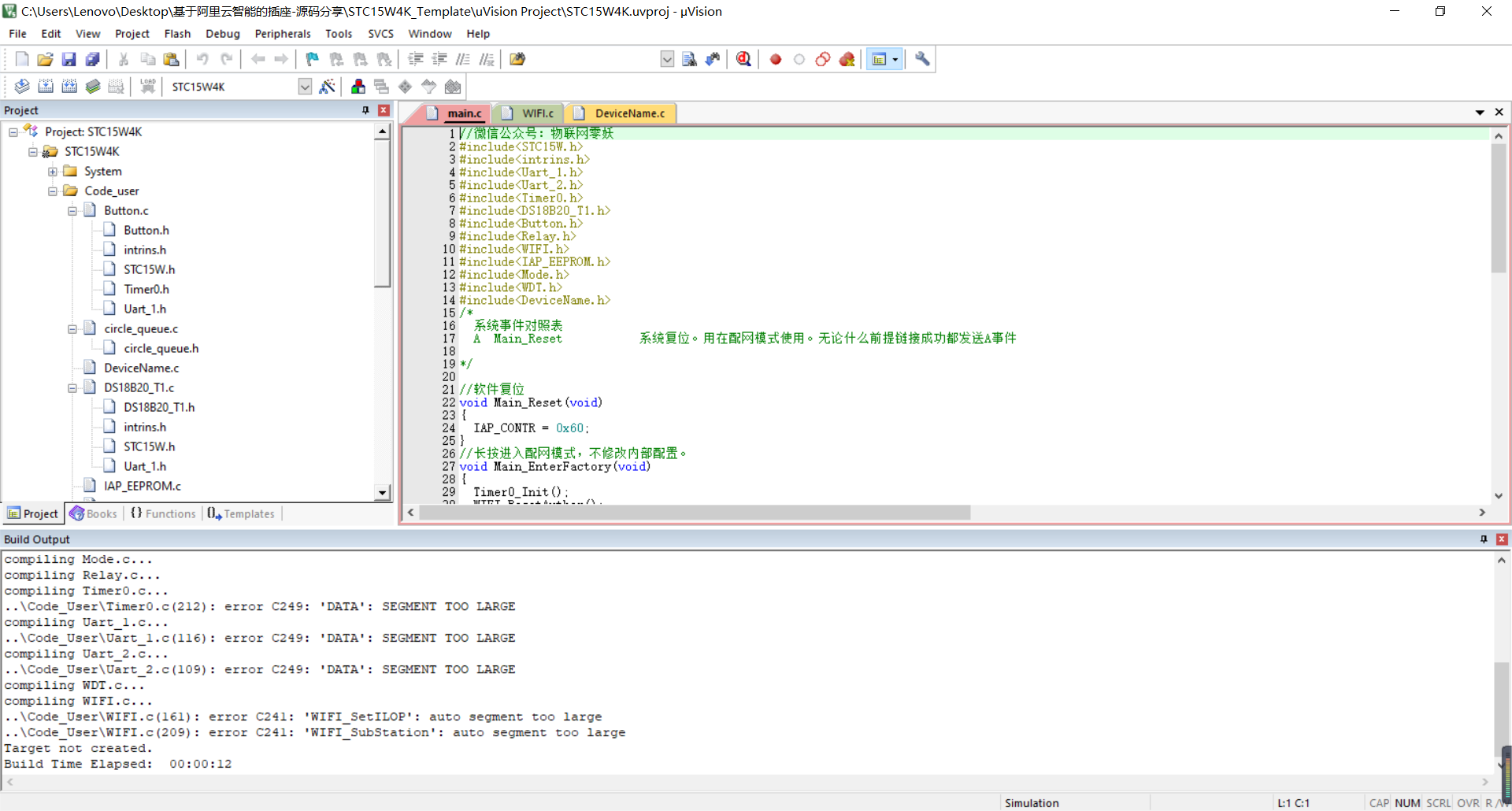Image resolution: width=1512 pixels, height=811 pixels.
Task: Select Timer0.h under Button.c
Action: click(x=146, y=289)
